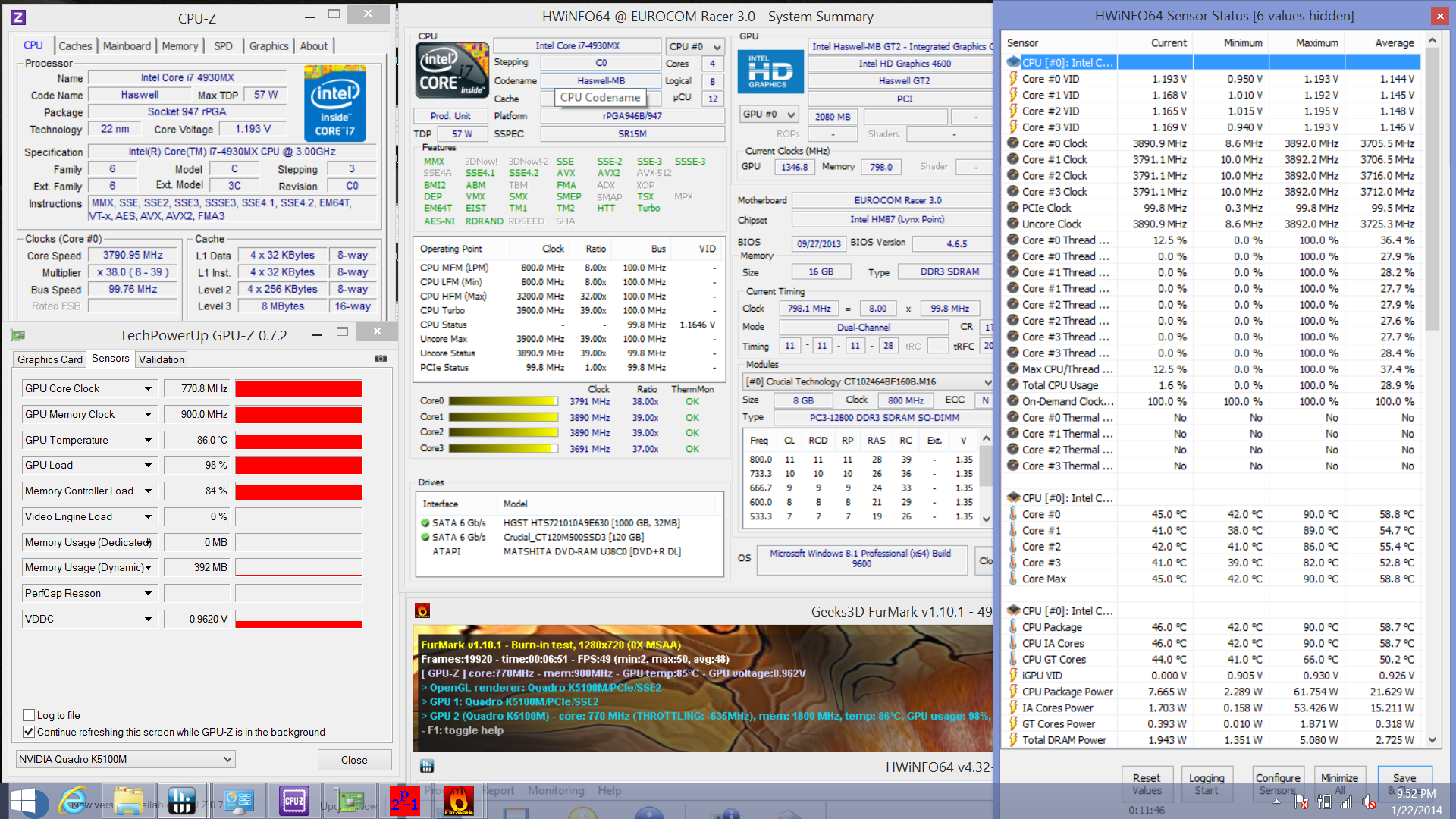Click the Core #0 VID lightning icon

click(x=1013, y=78)
